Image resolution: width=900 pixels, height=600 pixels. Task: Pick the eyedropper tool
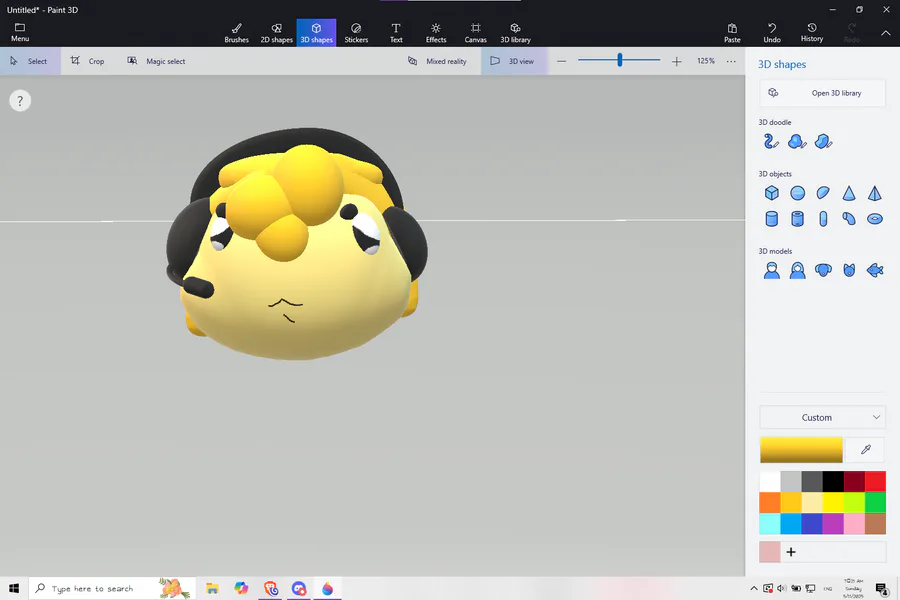pos(866,450)
